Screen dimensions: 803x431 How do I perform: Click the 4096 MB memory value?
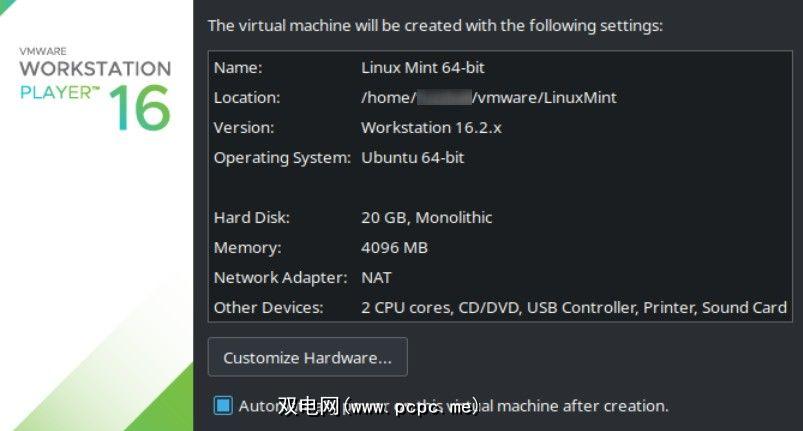(394, 248)
